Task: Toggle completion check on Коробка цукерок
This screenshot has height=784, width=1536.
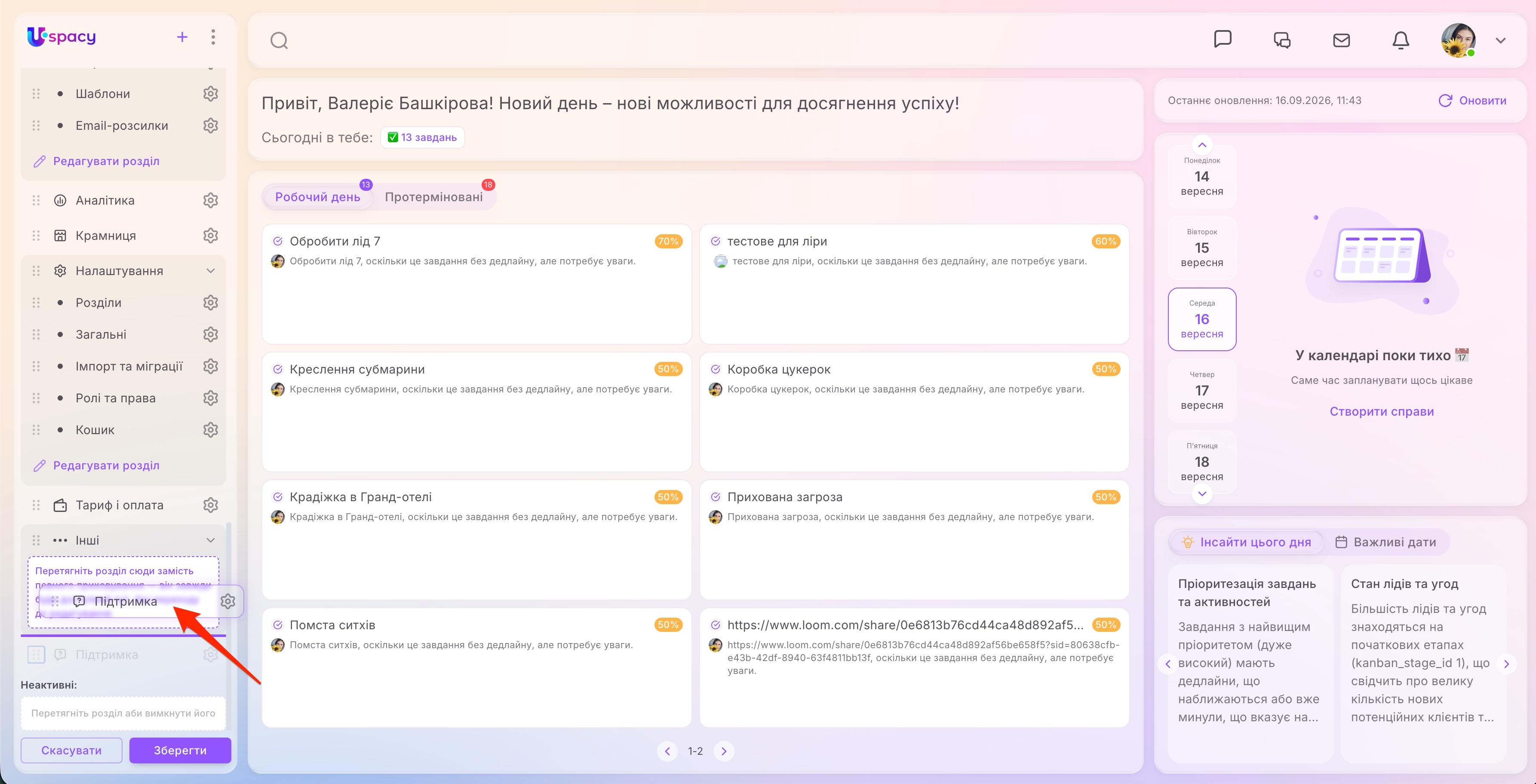Action: 716,369
